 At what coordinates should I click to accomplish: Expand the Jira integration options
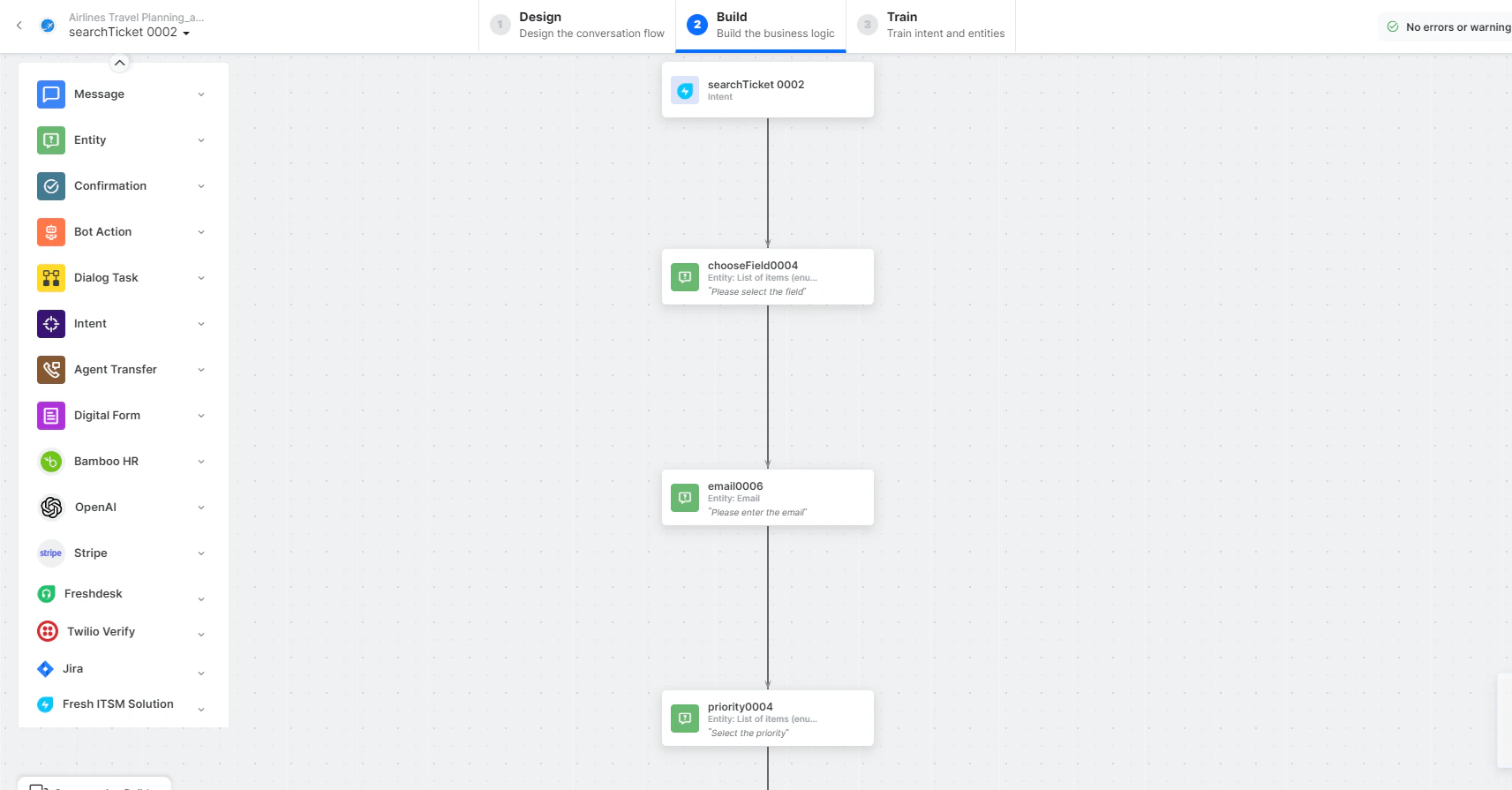pyautogui.click(x=201, y=673)
